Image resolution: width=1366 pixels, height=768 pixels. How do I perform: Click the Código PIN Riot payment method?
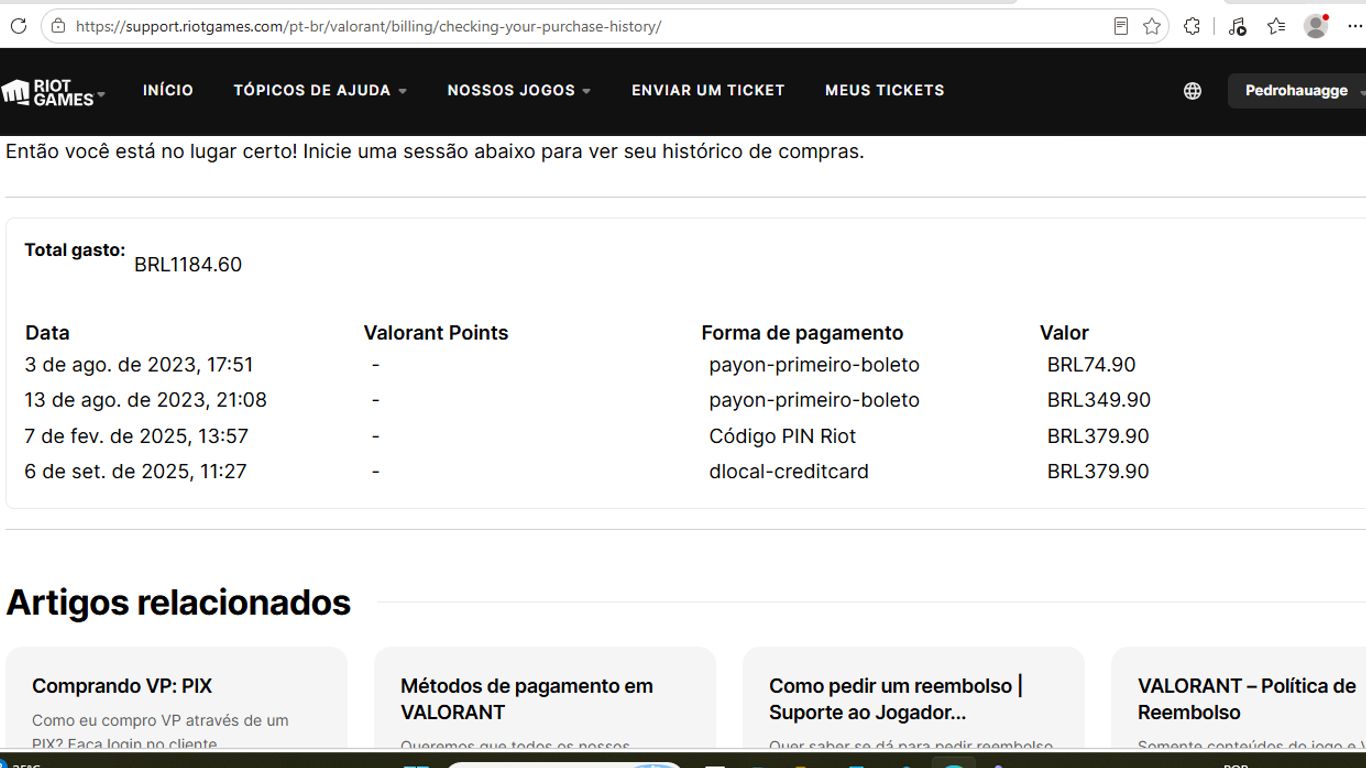click(x=783, y=436)
